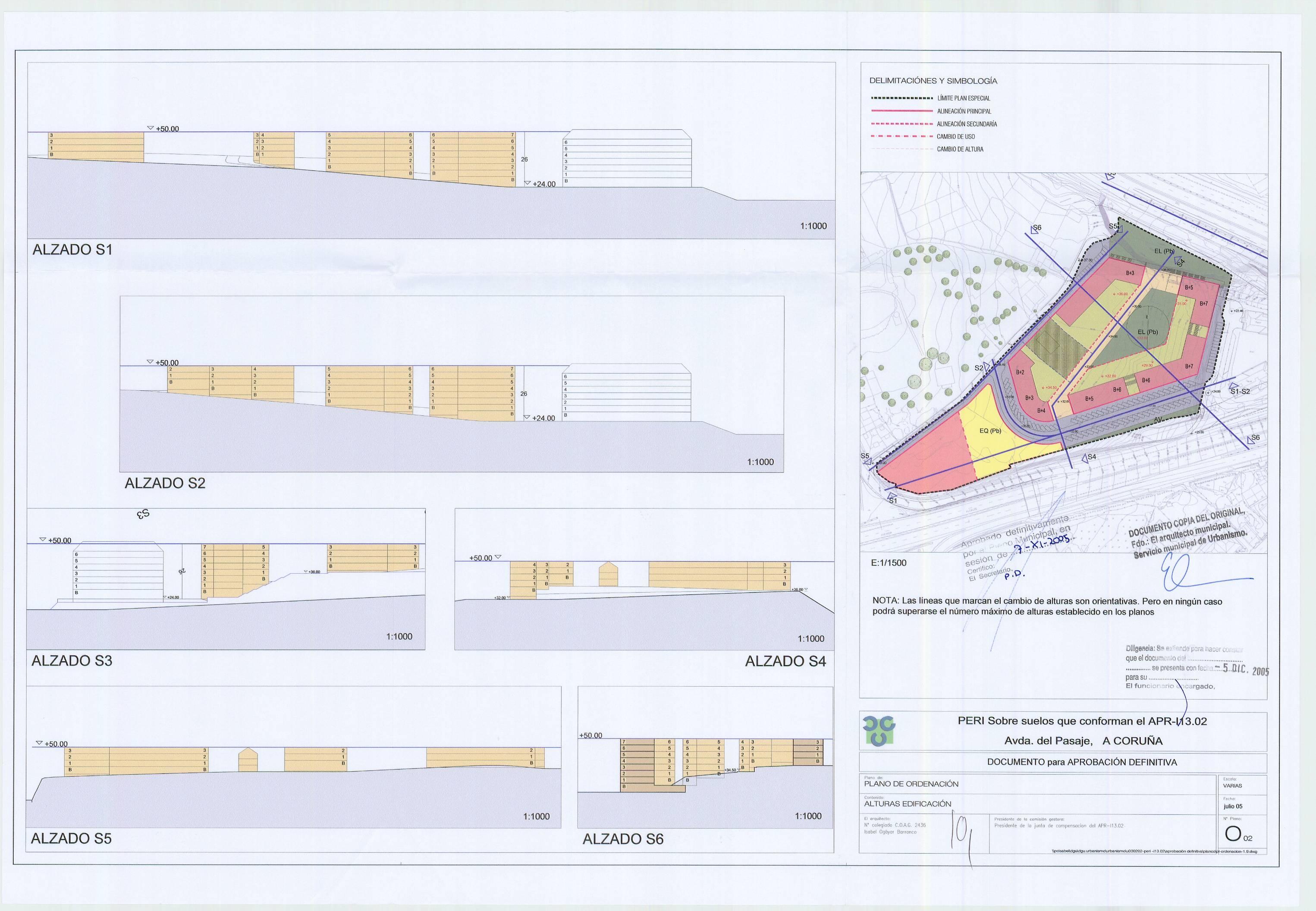1316x911 pixels.
Task: Click the "1:1000" scale in Alzado S2
Action: click(761, 462)
